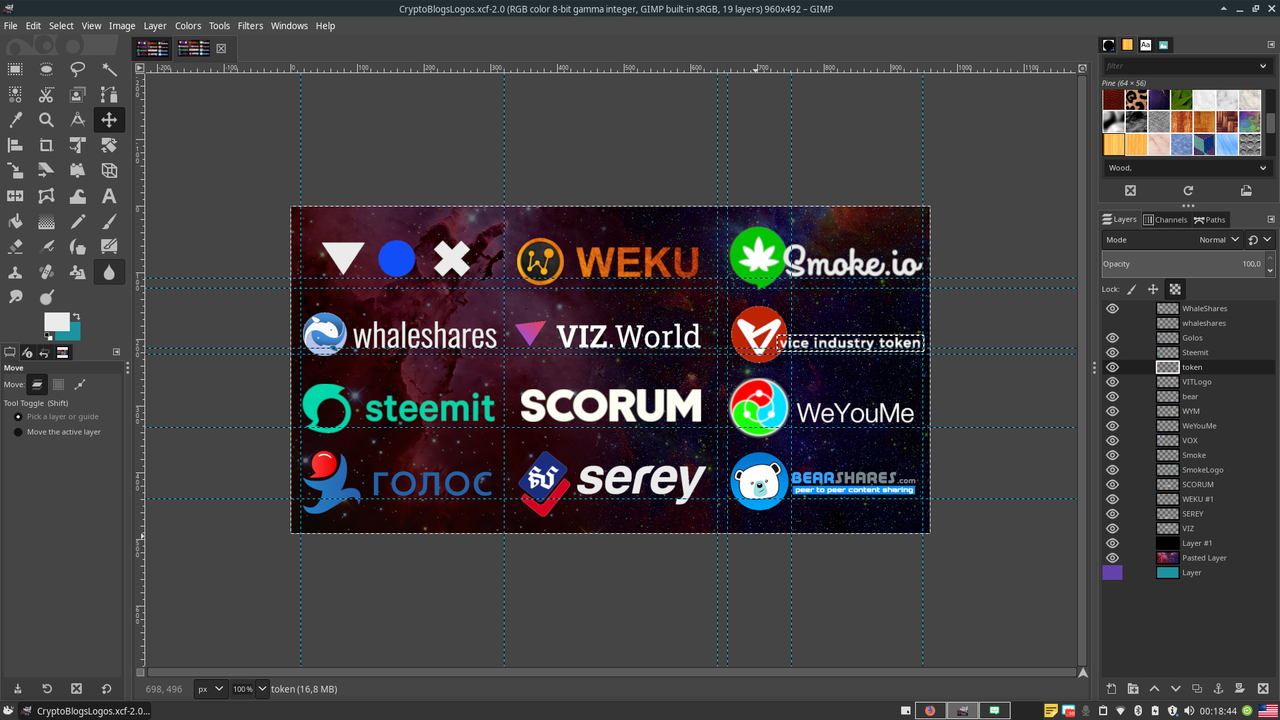Screen dimensions: 1280x720
Task: Open the layer Mode dropdown
Action: point(1173,240)
